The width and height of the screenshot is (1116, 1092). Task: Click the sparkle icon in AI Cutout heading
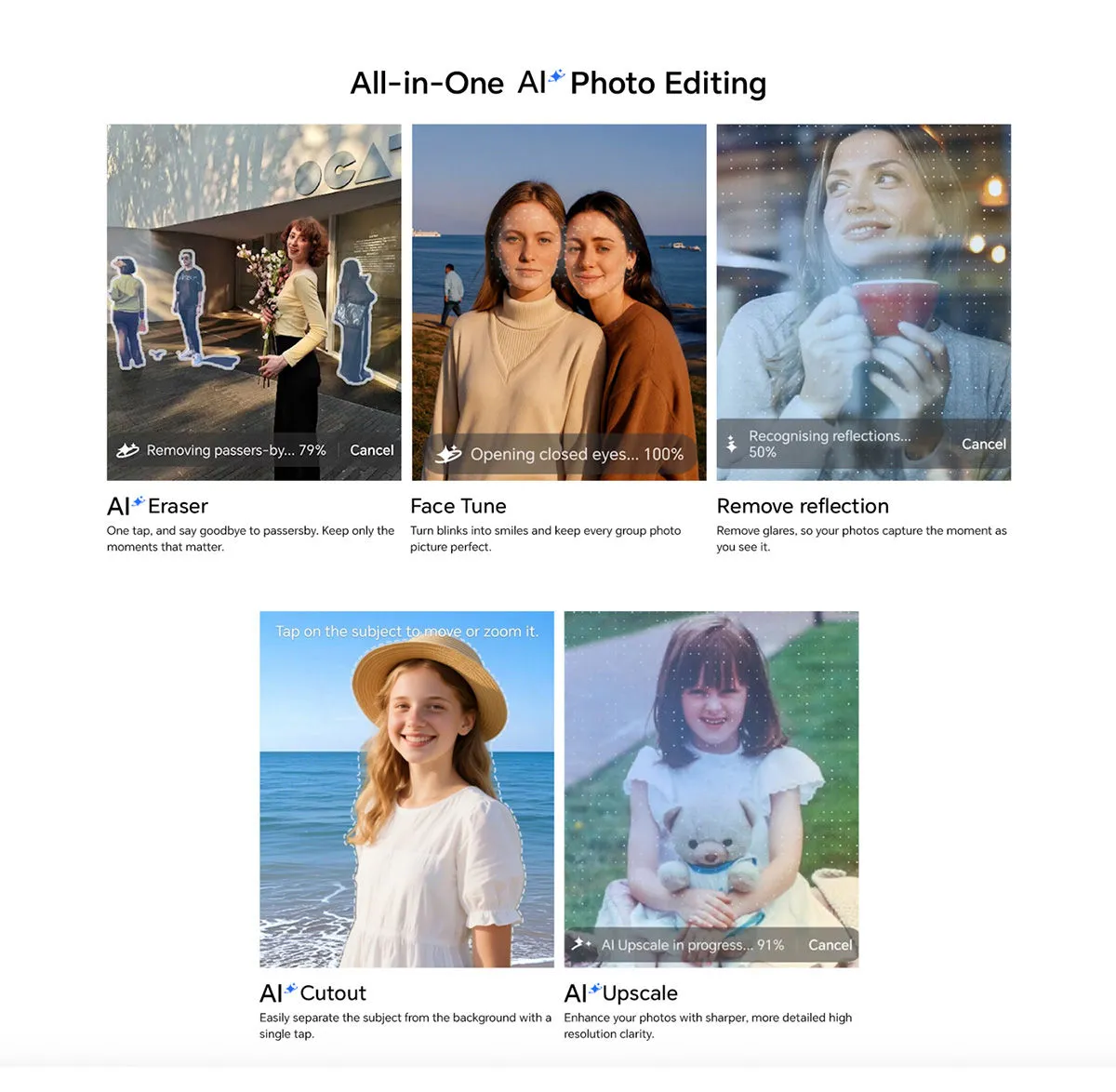coord(290,989)
